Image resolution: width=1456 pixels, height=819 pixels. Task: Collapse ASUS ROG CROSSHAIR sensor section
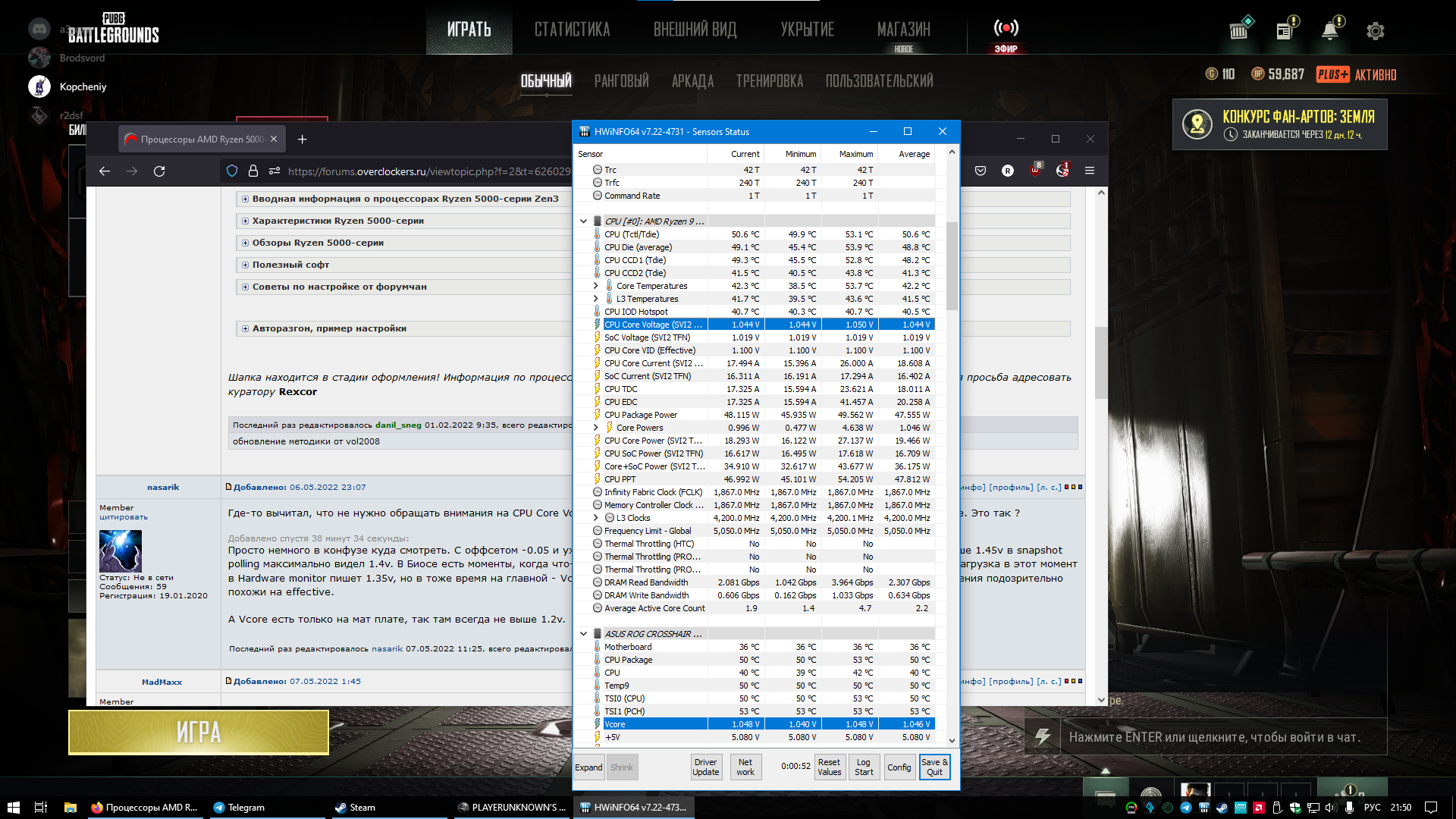coord(583,634)
